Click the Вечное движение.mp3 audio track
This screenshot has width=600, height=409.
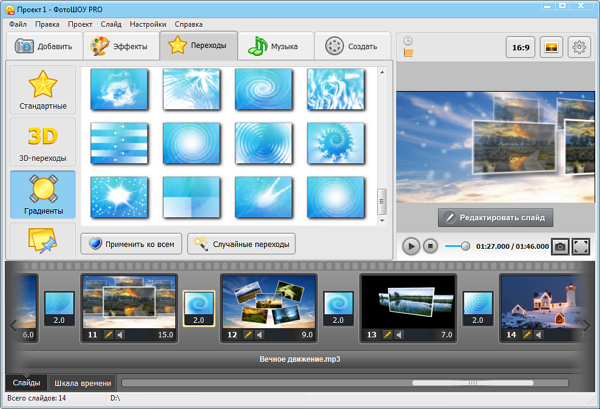pos(300,359)
